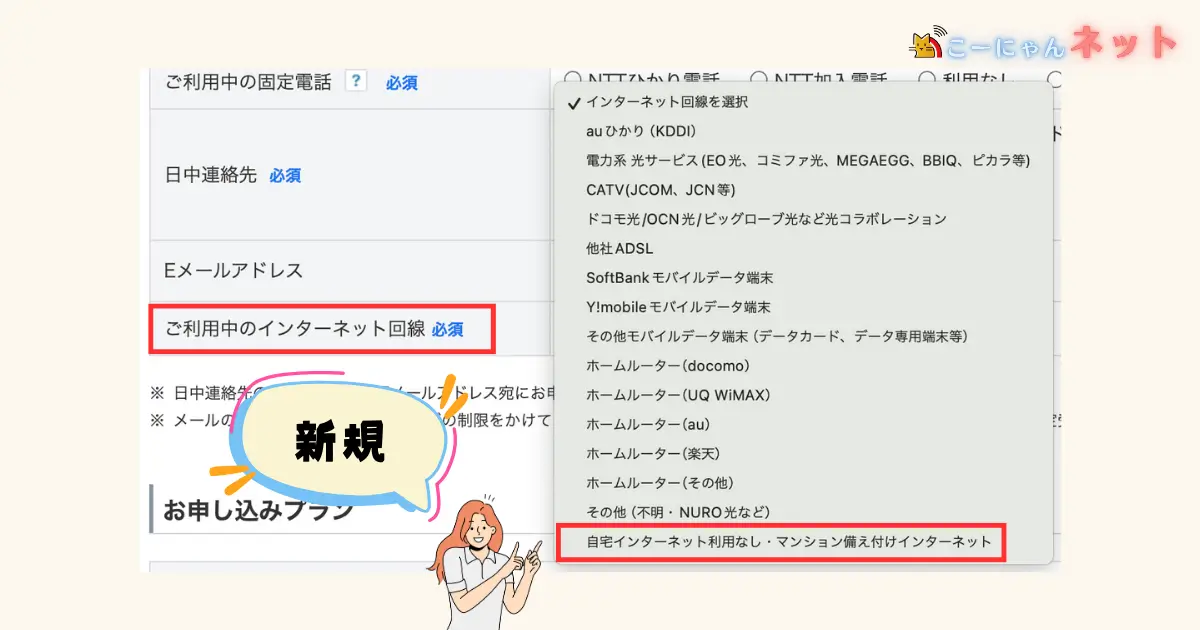The height and width of the screenshot is (630, 1200).
Task: Open the help icon beside ご利用中の固定電話
Action: tap(355, 81)
